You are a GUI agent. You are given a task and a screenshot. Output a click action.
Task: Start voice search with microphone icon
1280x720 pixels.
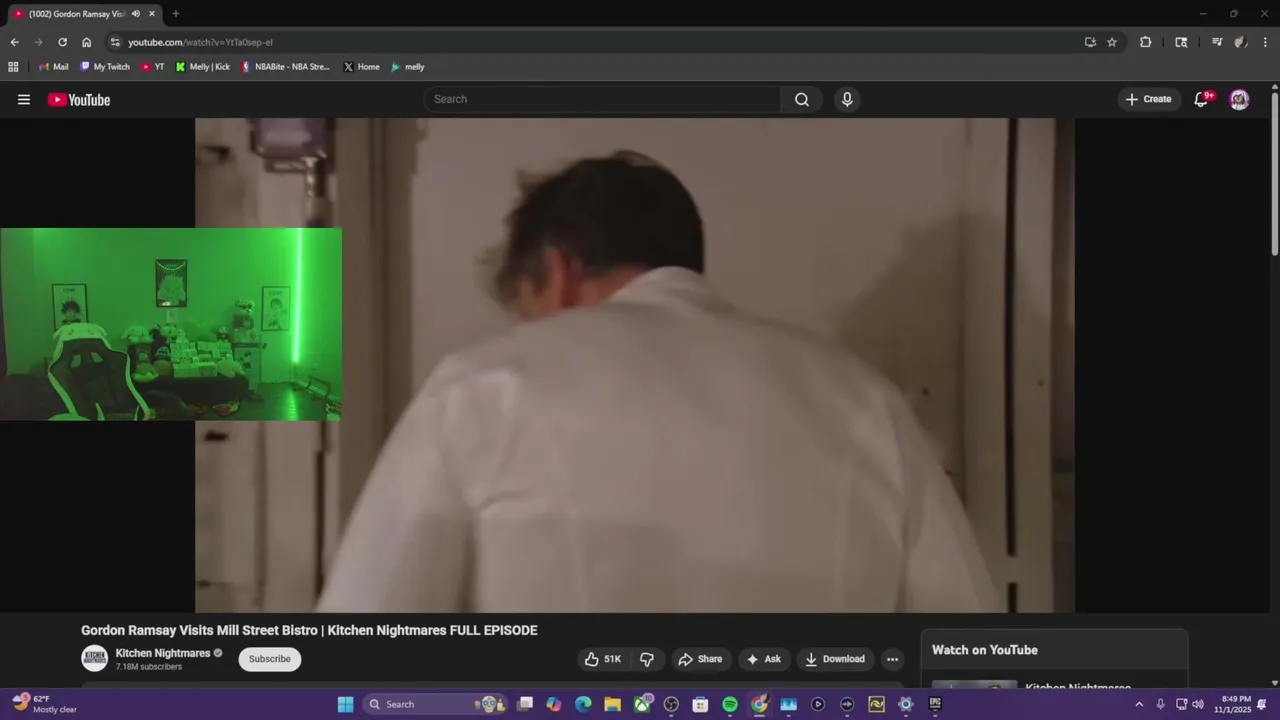[847, 99]
